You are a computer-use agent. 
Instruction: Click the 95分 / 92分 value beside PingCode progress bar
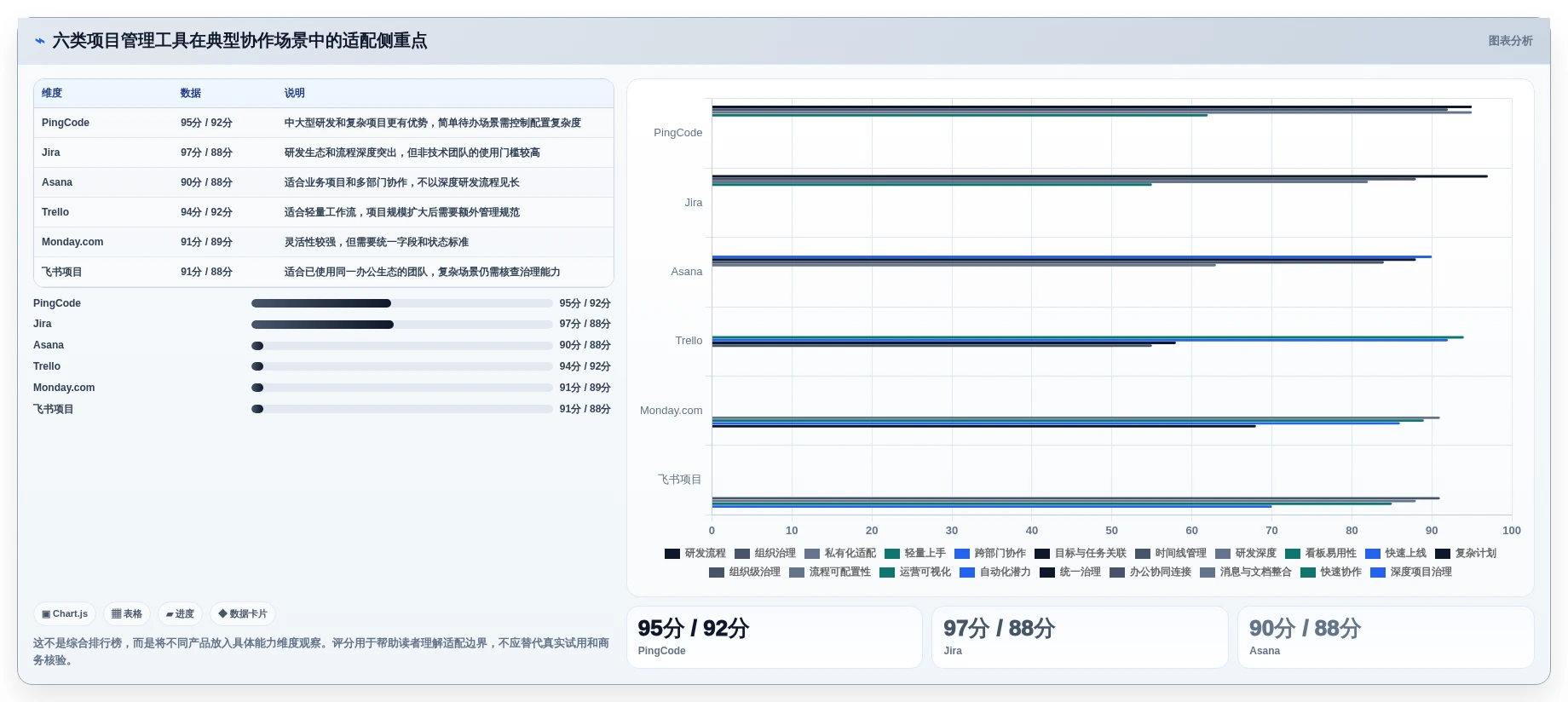point(585,303)
